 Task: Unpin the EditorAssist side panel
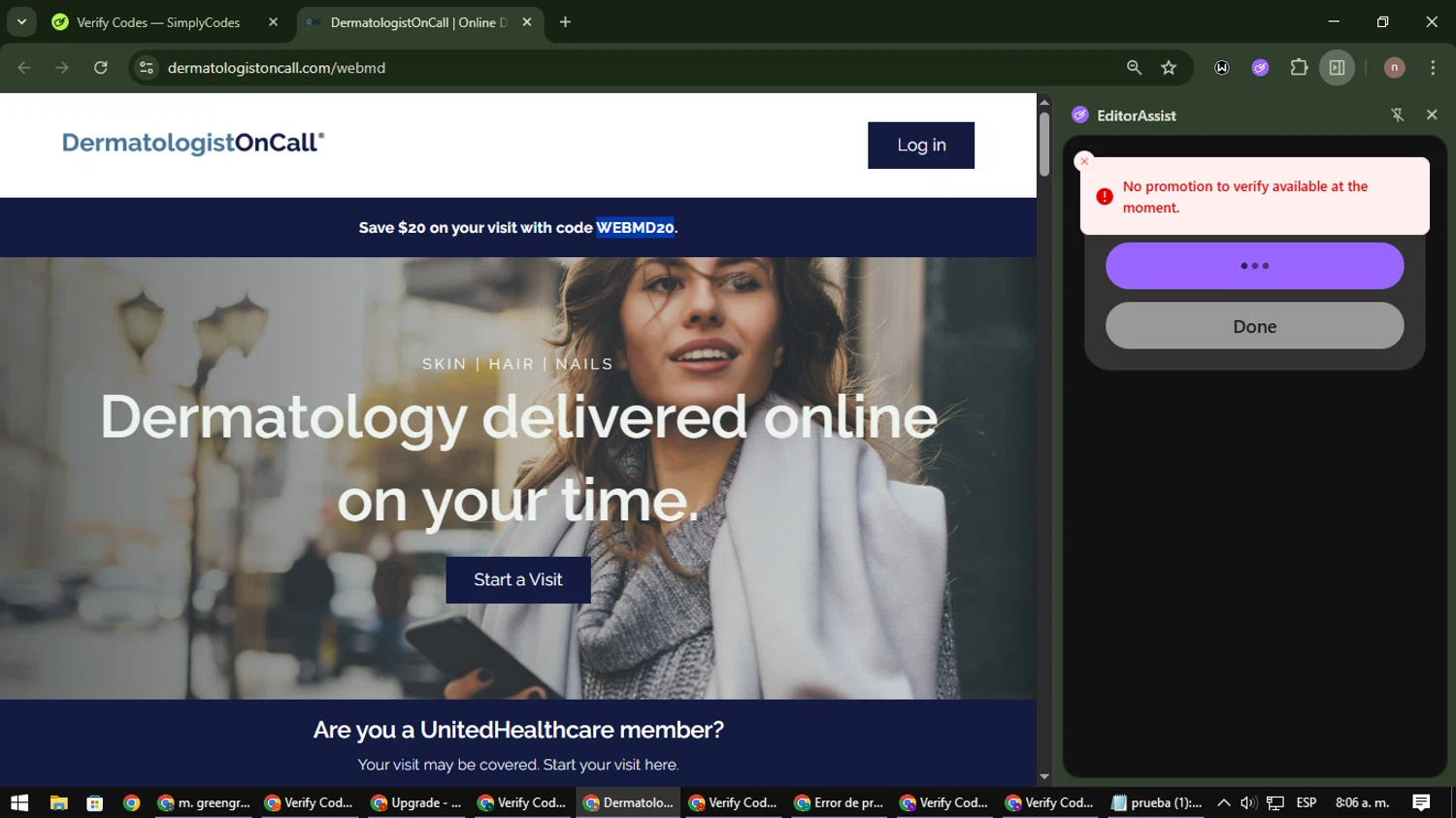pyautogui.click(x=1398, y=115)
